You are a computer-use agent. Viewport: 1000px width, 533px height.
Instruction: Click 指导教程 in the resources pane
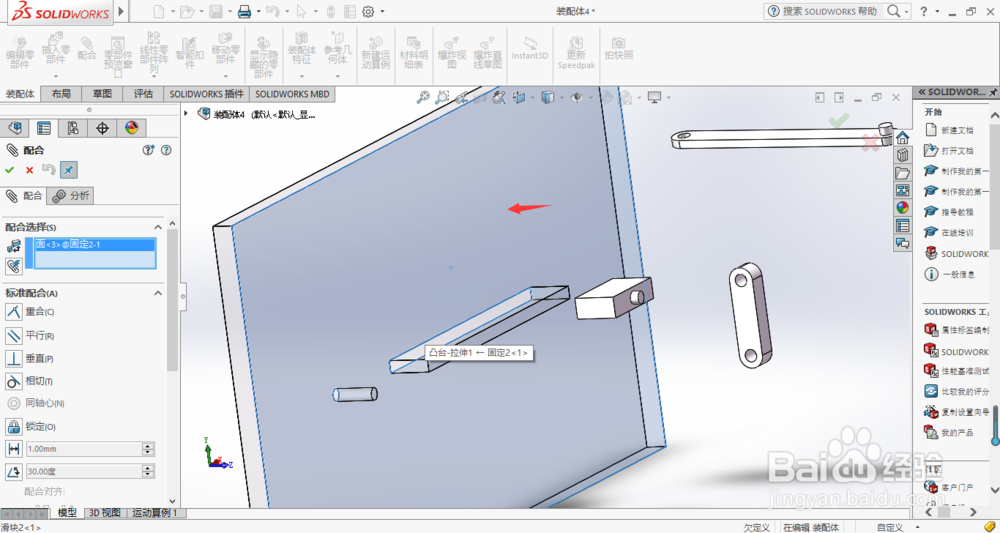(x=957, y=212)
